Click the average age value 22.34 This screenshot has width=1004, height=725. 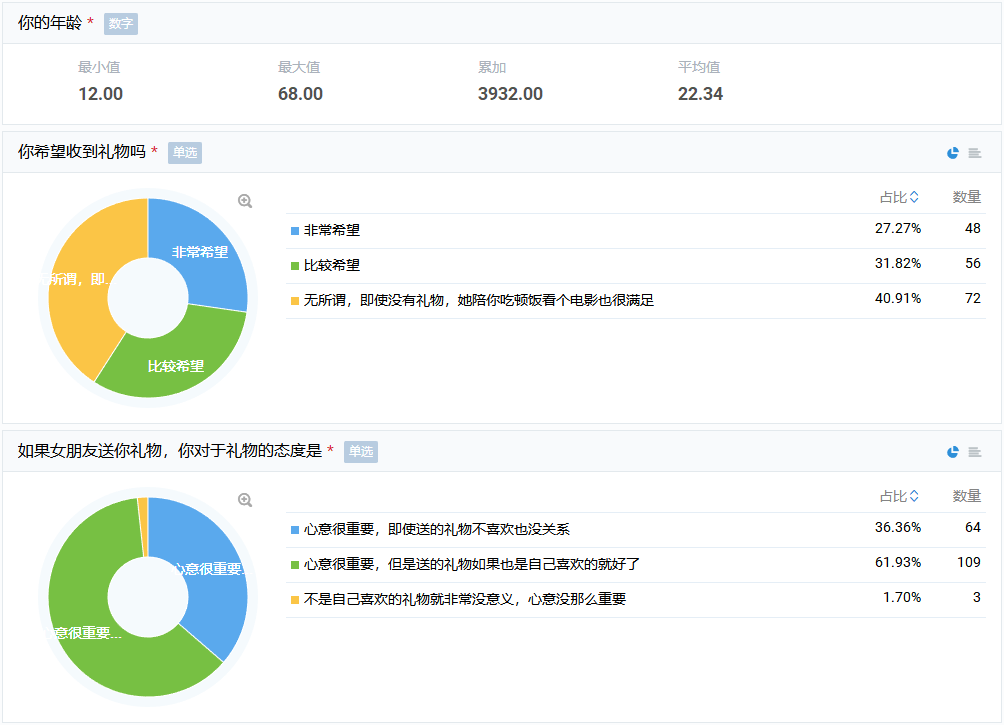[700, 94]
